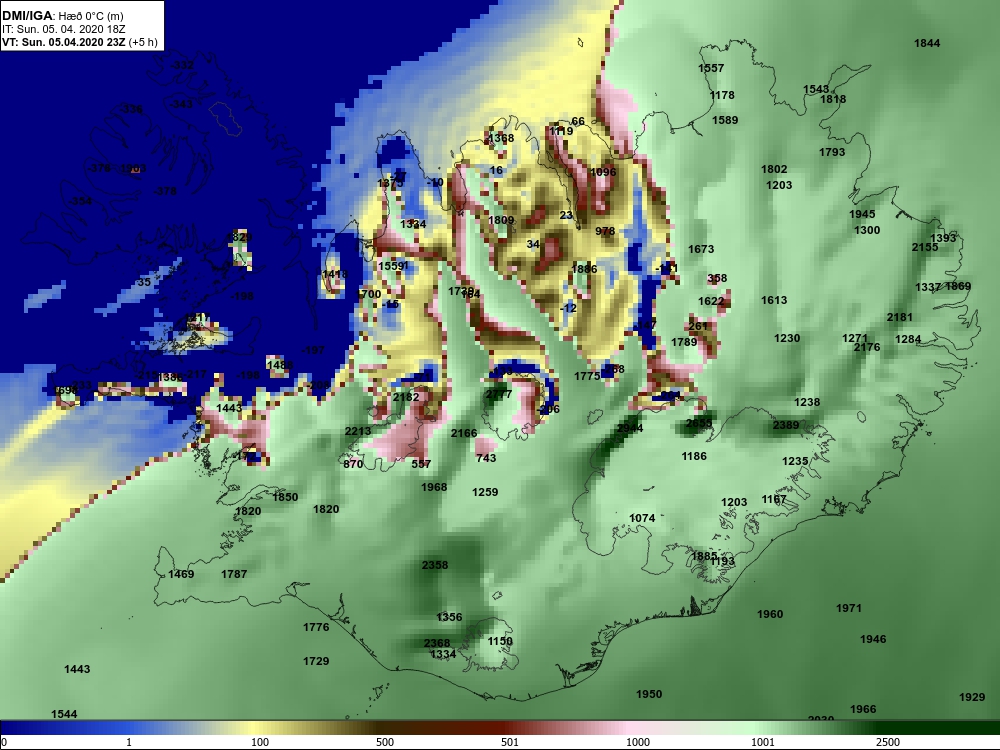The height and width of the screenshot is (750, 1000).
Task: Click the DMI/IGA Hæð 0°C title text
Action: (x=62, y=16)
